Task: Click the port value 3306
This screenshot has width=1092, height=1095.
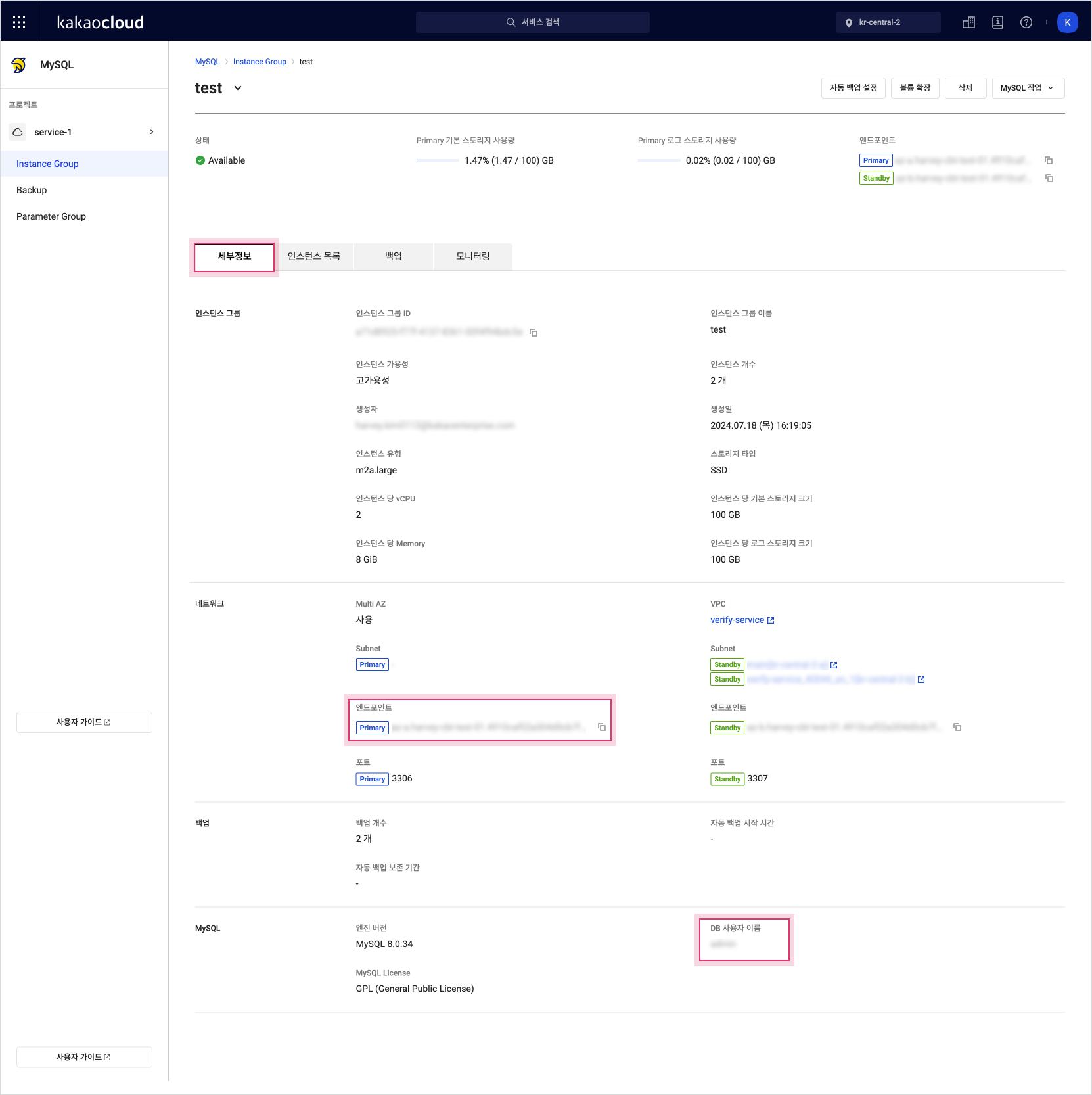Action: tap(402, 779)
